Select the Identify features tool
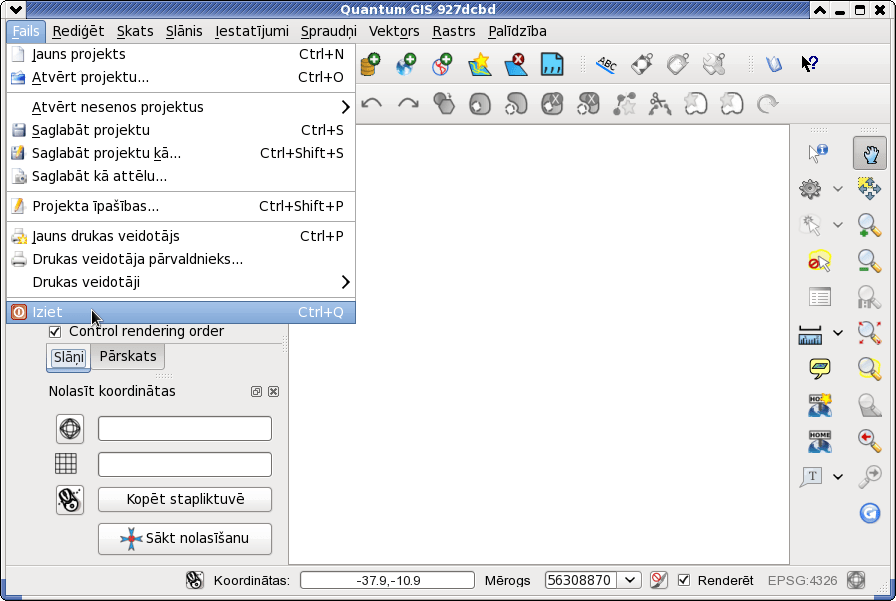 click(x=818, y=153)
